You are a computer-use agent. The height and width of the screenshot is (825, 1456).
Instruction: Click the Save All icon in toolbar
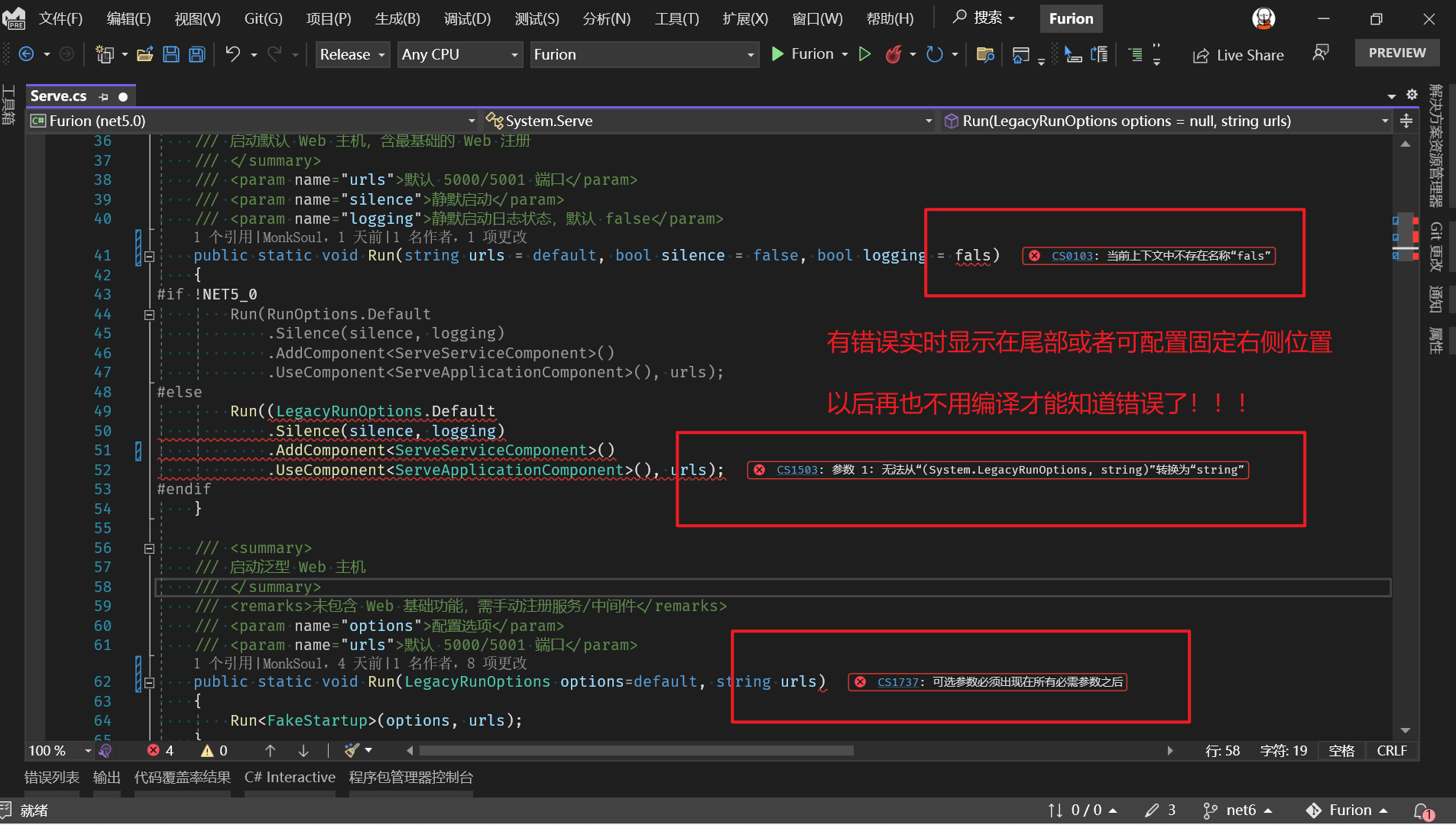197,54
